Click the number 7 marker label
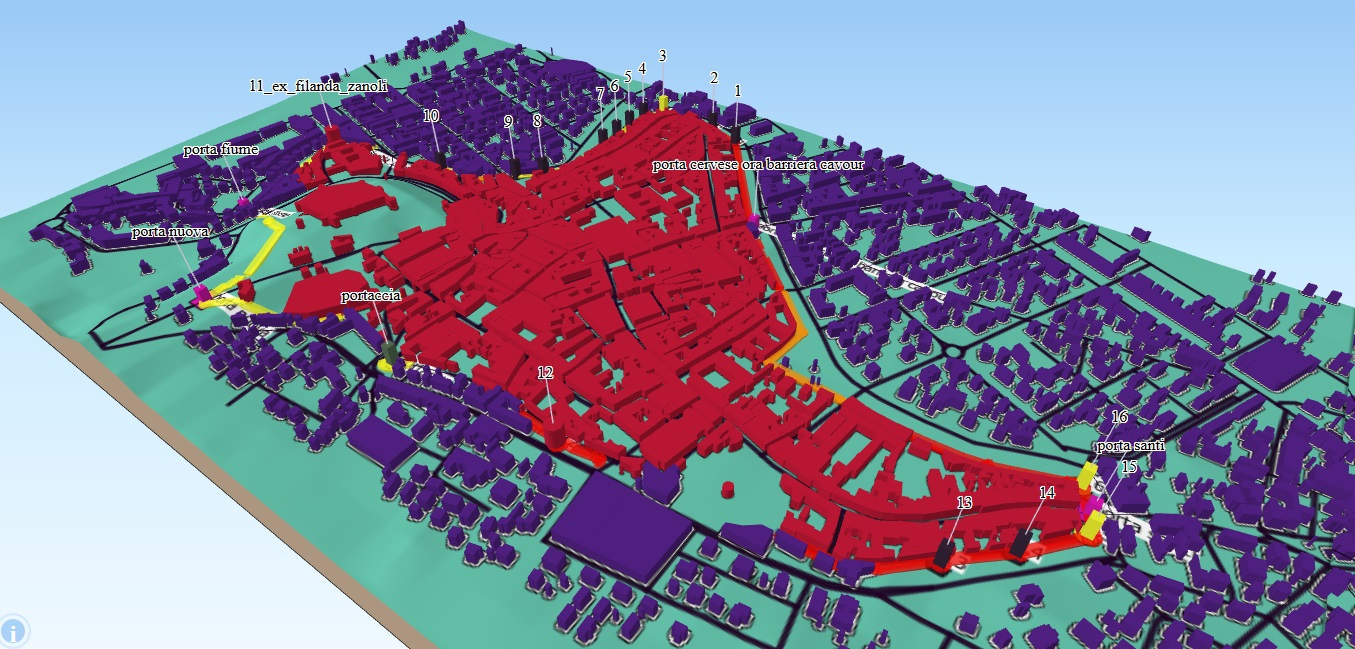 click(600, 93)
